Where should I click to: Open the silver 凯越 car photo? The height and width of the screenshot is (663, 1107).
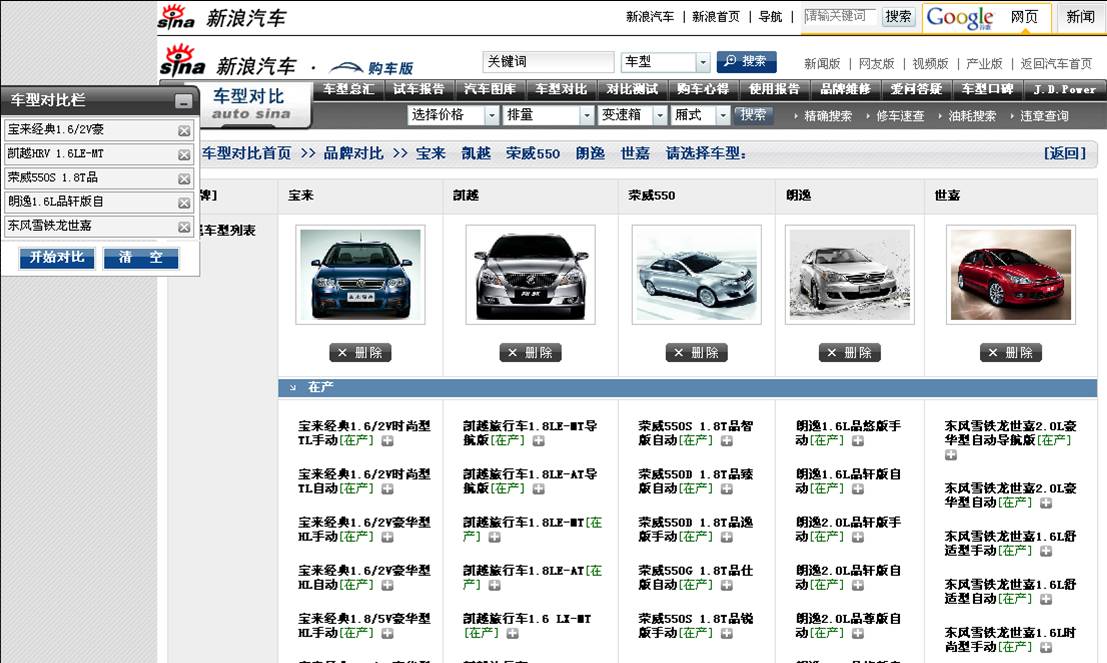point(530,275)
